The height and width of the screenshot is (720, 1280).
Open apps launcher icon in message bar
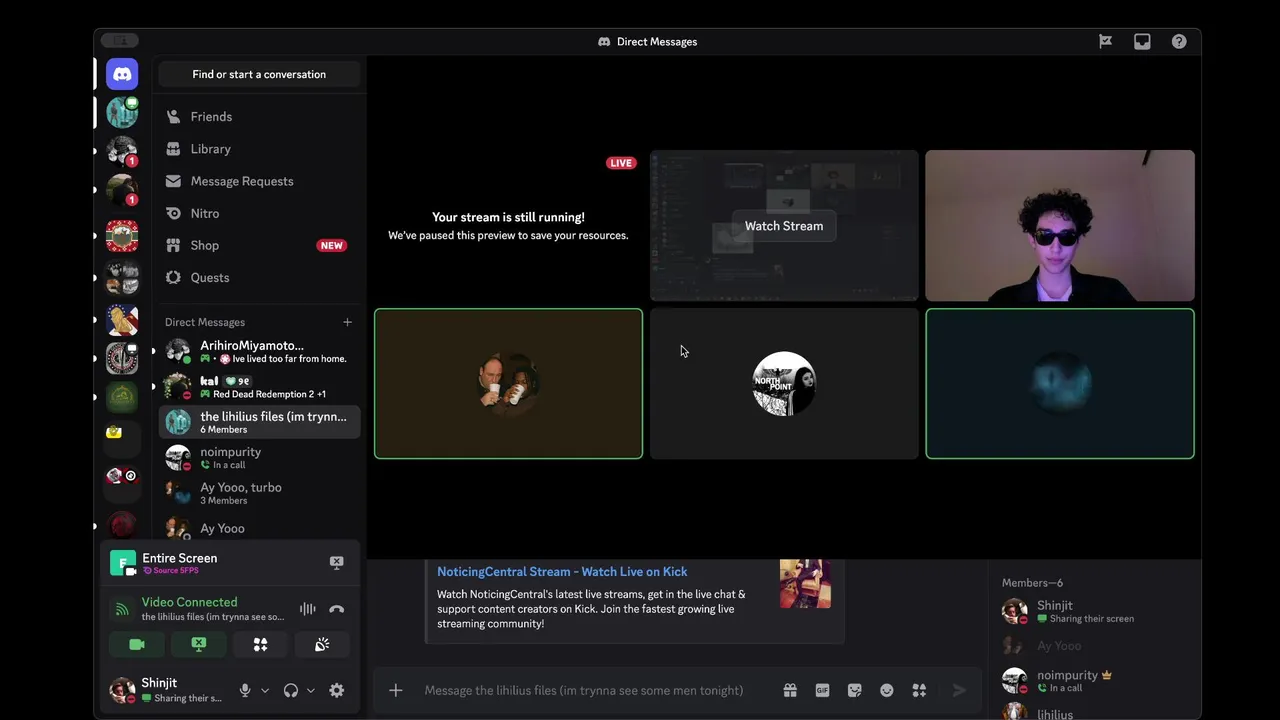coord(919,690)
